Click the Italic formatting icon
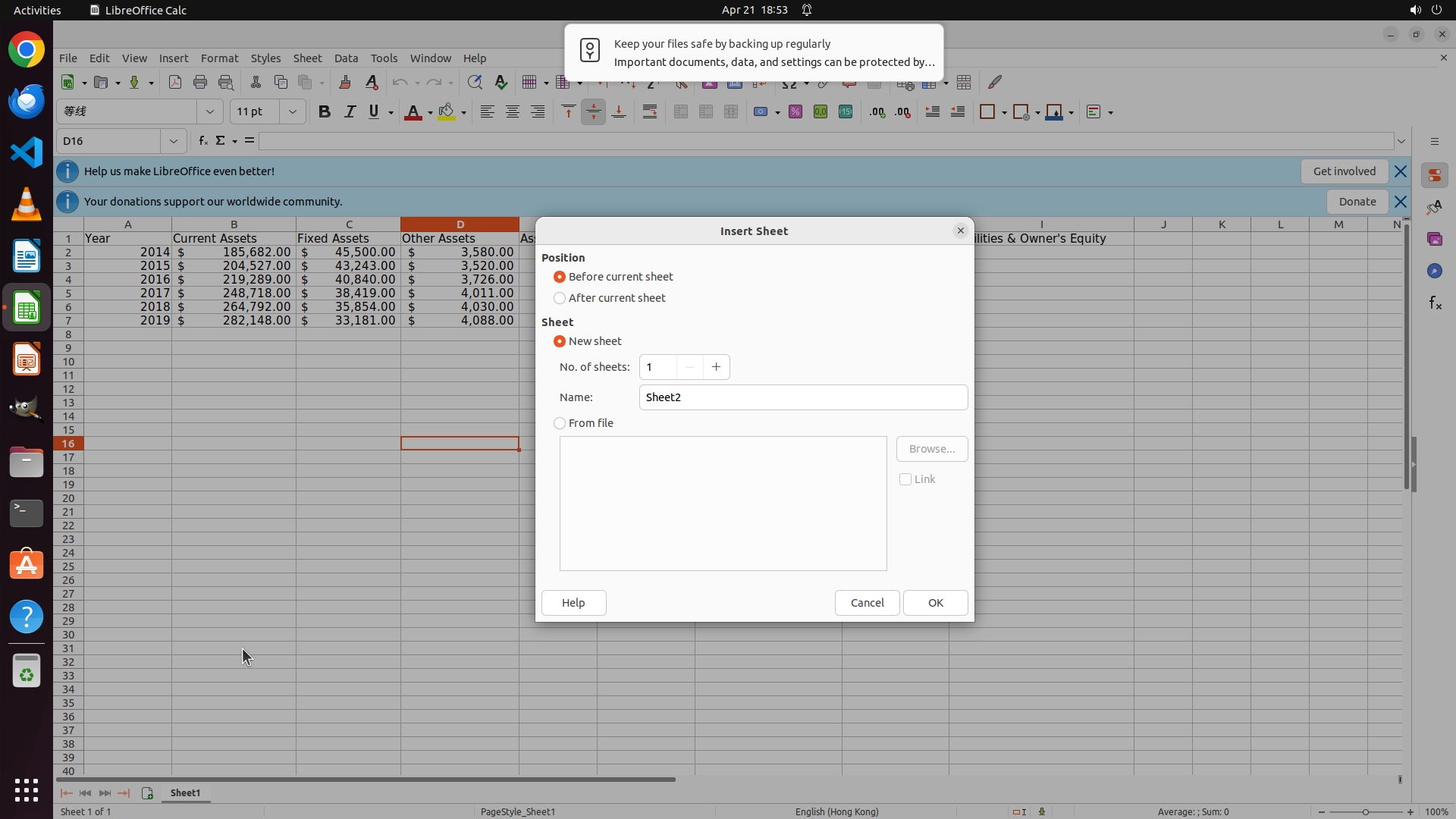 (350, 112)
